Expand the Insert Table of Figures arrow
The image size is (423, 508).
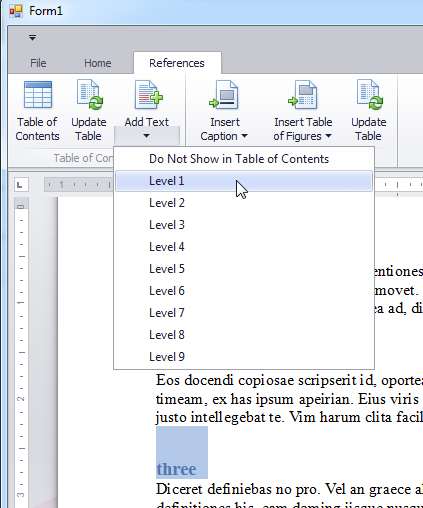pyautogui.click(x=328, y=136)
